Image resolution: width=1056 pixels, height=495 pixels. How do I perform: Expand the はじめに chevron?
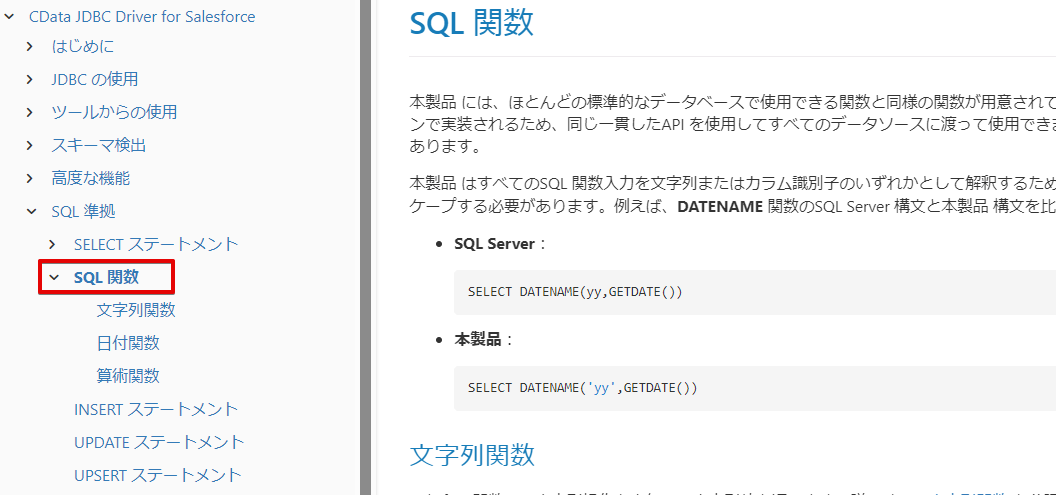click(31, 46)
